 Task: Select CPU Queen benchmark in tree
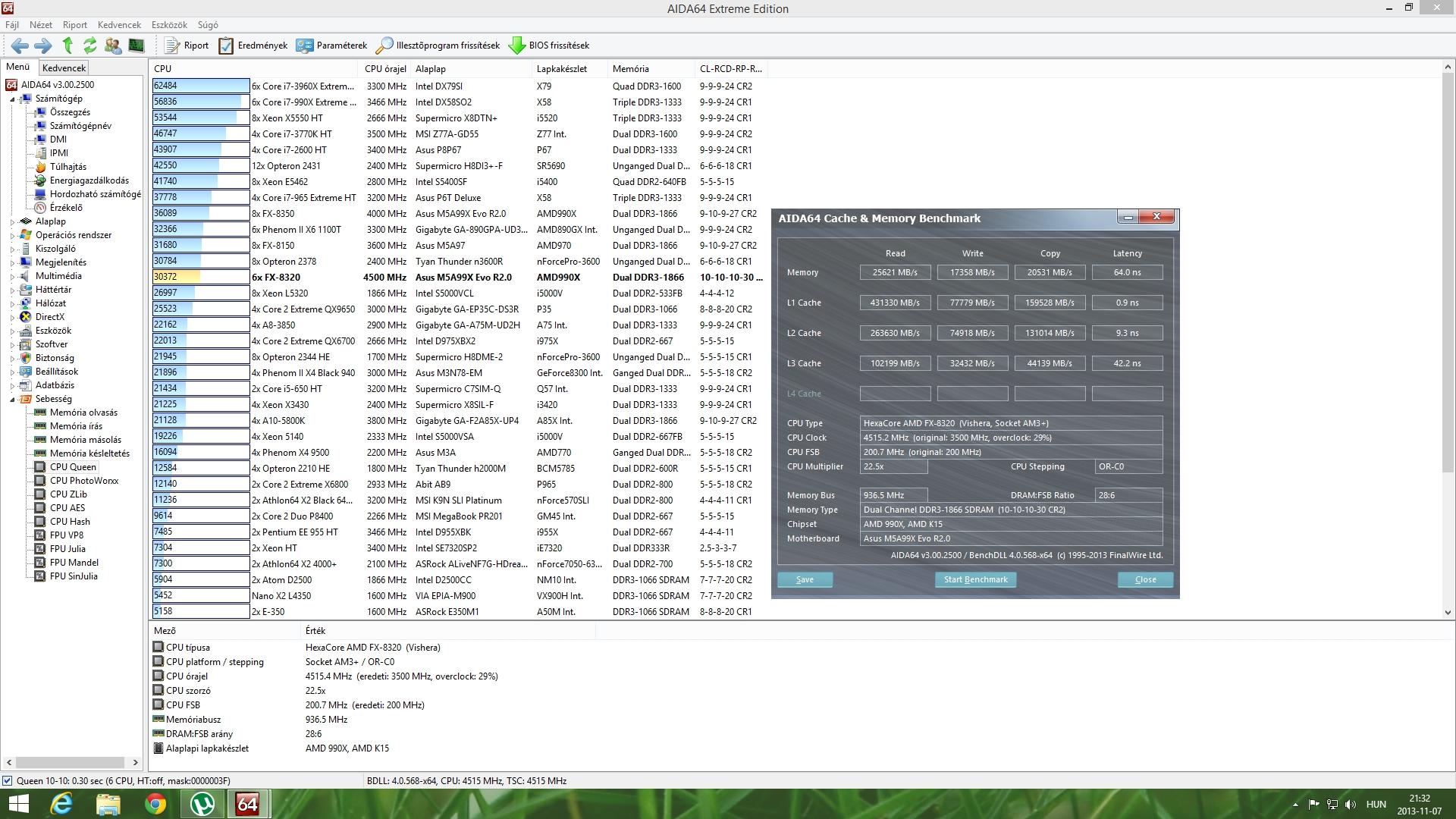(x=73, y=467)
